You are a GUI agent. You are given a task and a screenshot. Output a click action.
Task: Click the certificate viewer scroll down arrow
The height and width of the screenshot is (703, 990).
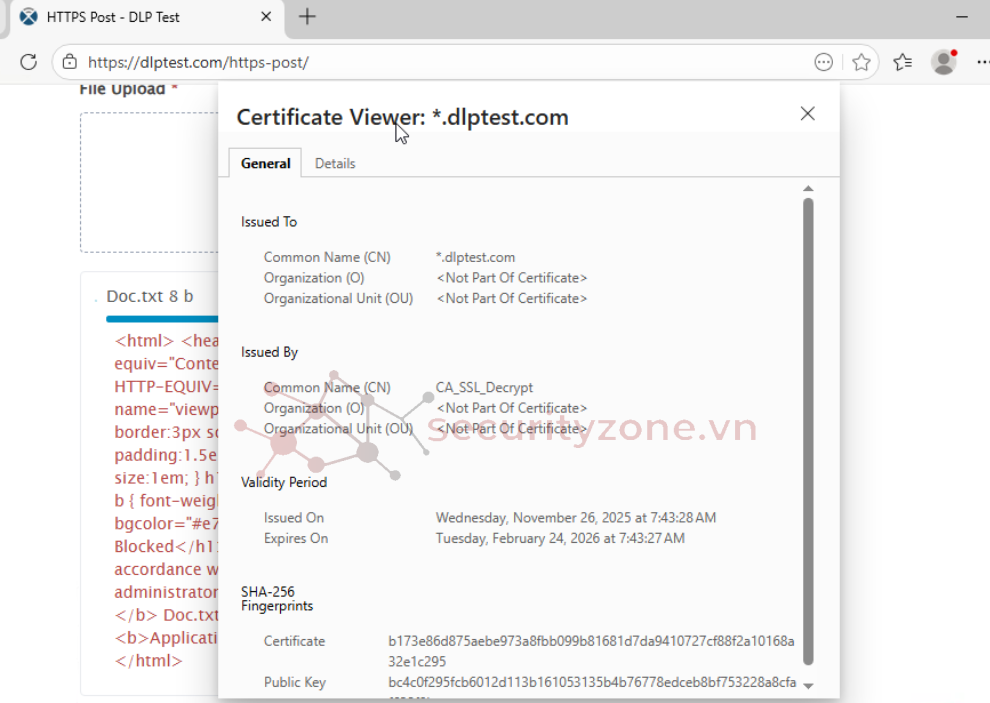click(x=808, y=686)
